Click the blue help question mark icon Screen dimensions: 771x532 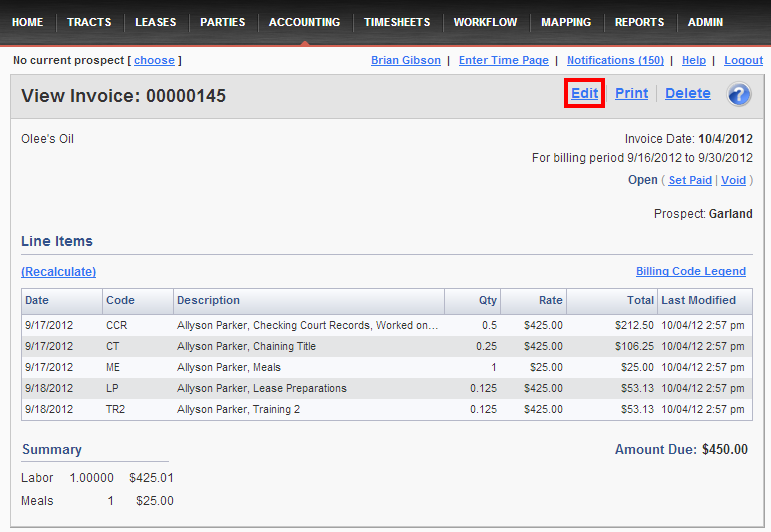pos(739,95)
